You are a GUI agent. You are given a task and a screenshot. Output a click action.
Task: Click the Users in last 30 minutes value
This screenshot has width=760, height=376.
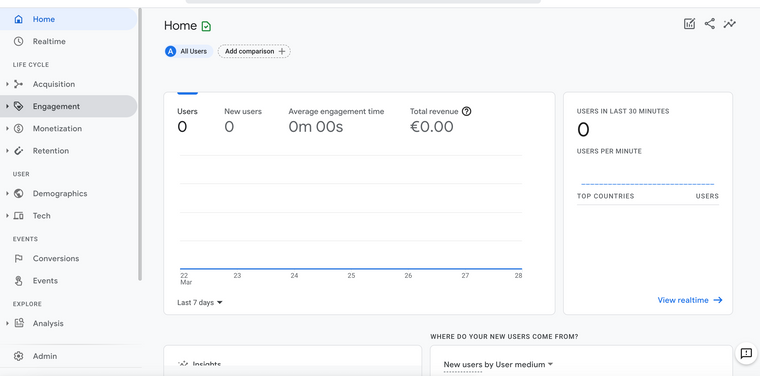tap(583, 130)
